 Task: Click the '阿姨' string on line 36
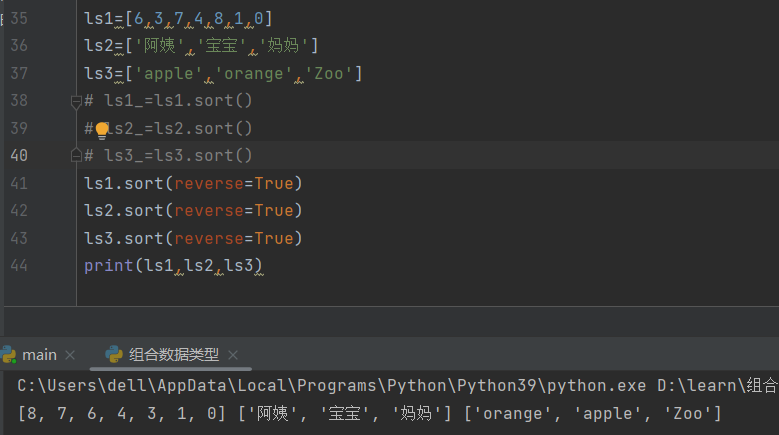tap(159, 46)
